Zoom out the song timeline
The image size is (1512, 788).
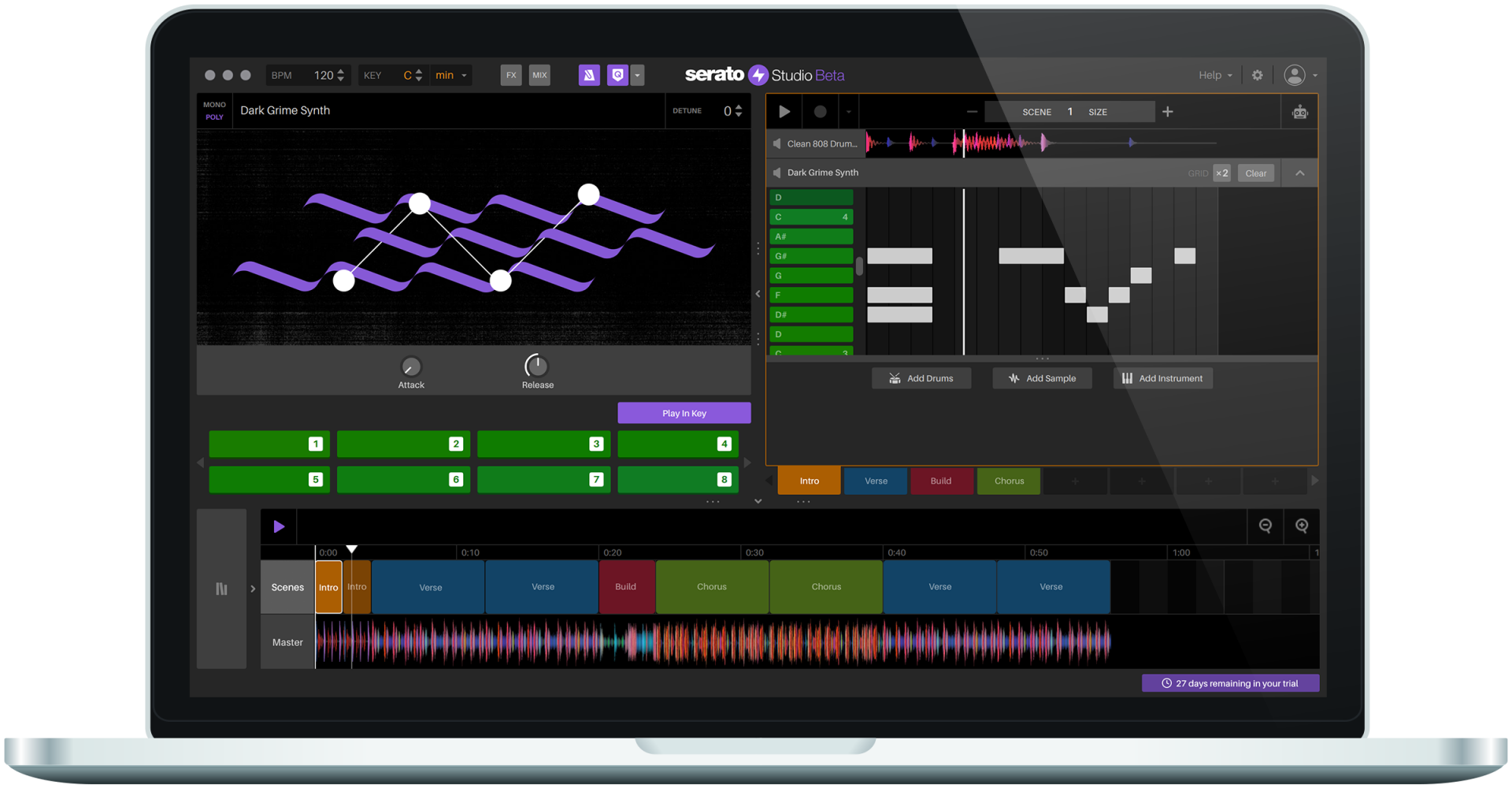pyautogui.click(x=1265, y=526)
